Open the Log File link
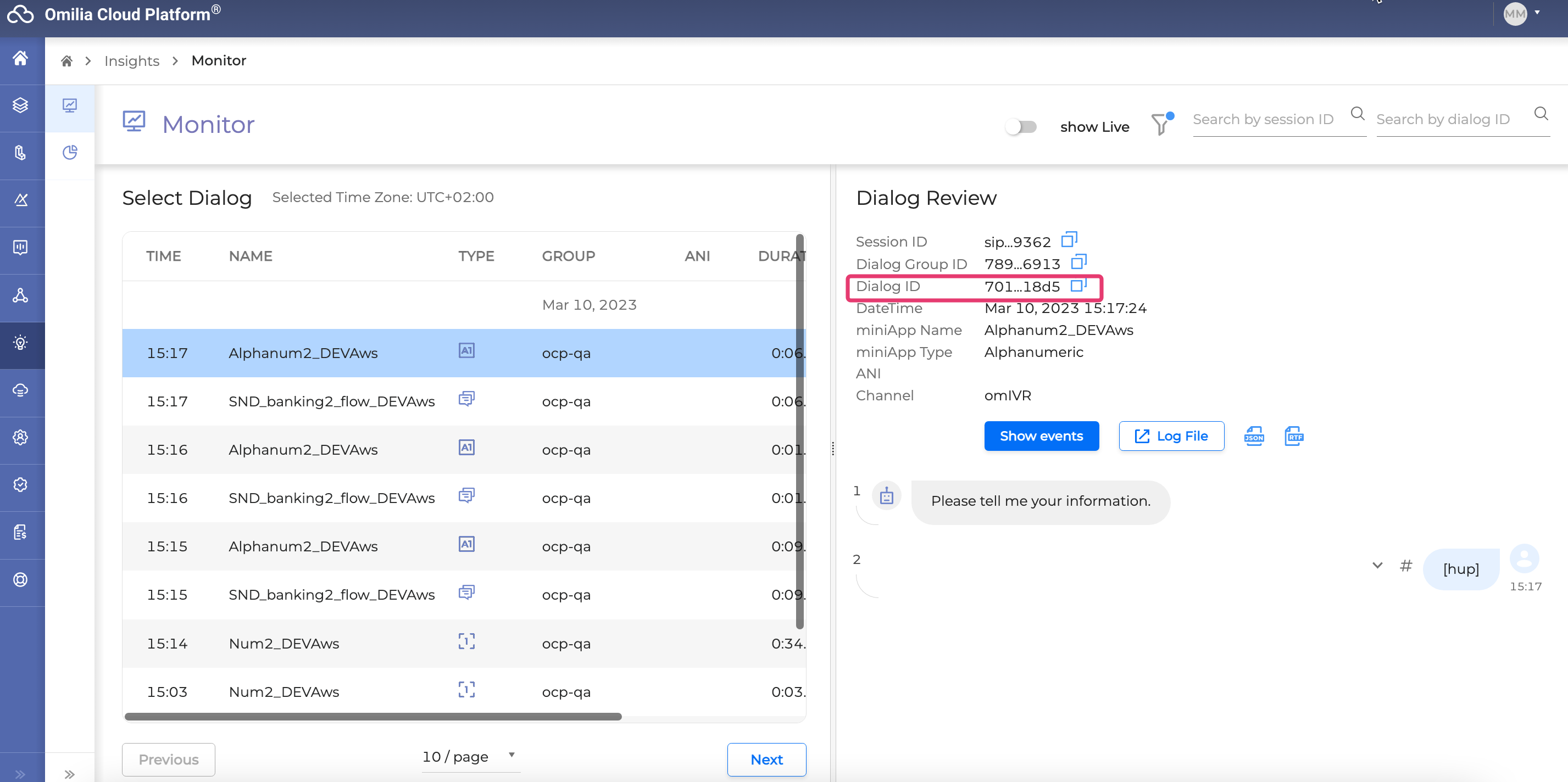Image resolution: width=1568 pixels, height=782 pixels. (1171, 435)
